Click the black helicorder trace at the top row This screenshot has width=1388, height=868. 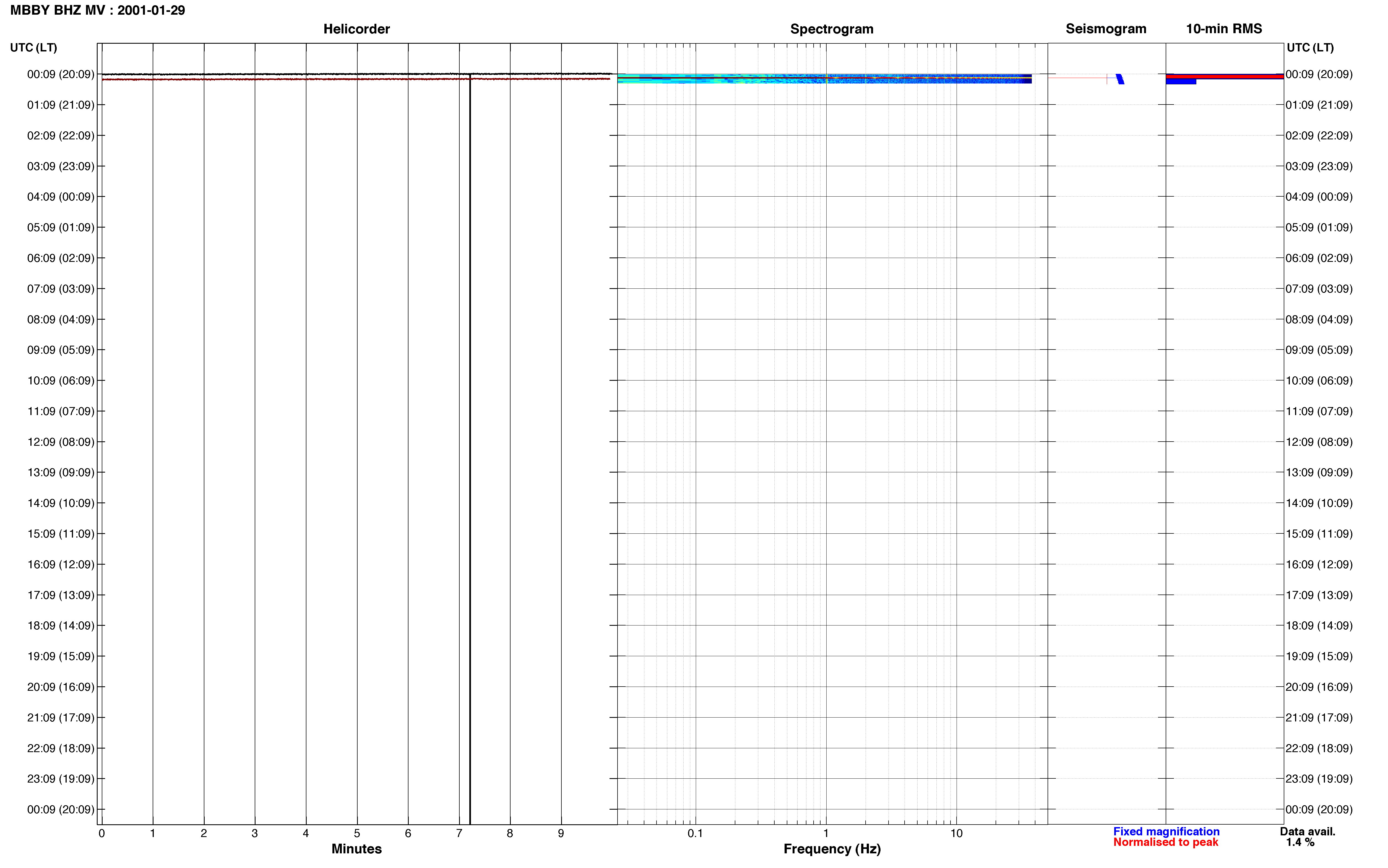coord(356,74)
